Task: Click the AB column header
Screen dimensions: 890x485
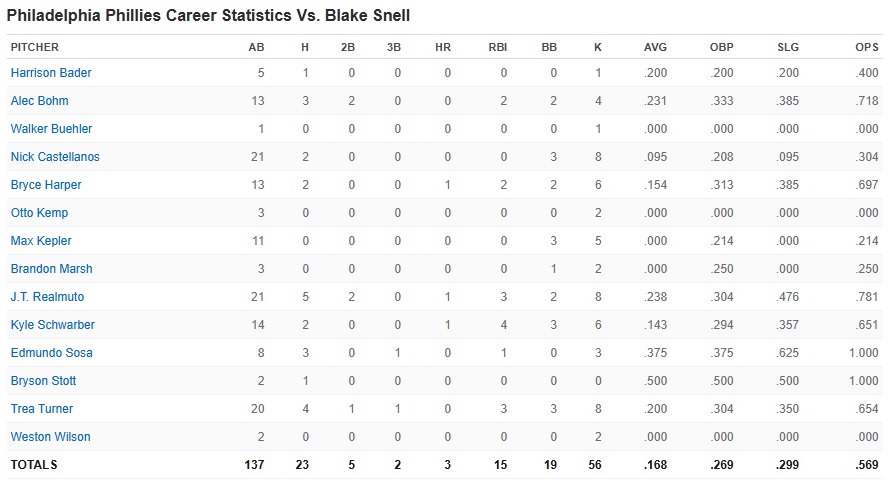Action: (257, 47)
